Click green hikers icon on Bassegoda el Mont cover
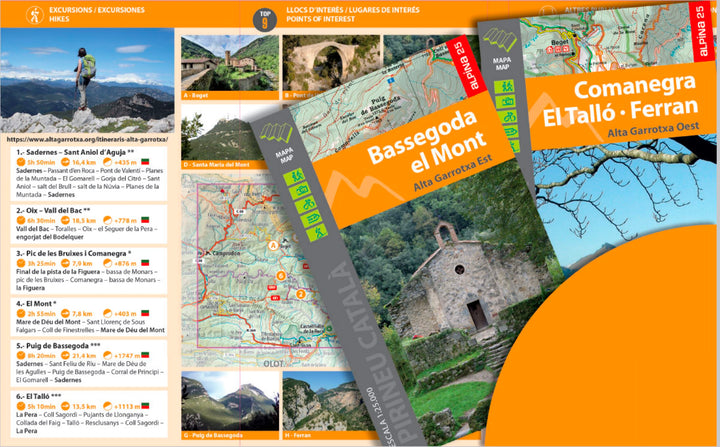 pos(294,176)
